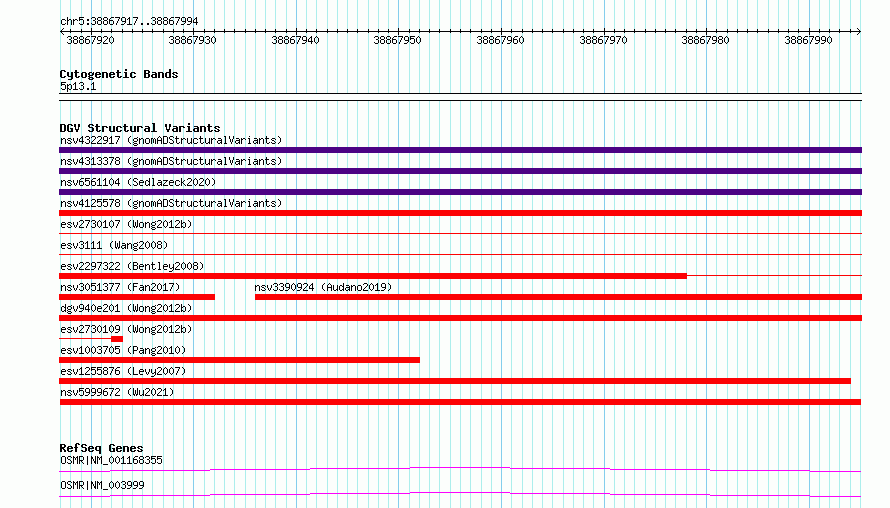
Task: Open the OSMR|NM_003999 transcript label
Action: pyautogui.click(x=102, y=485)
